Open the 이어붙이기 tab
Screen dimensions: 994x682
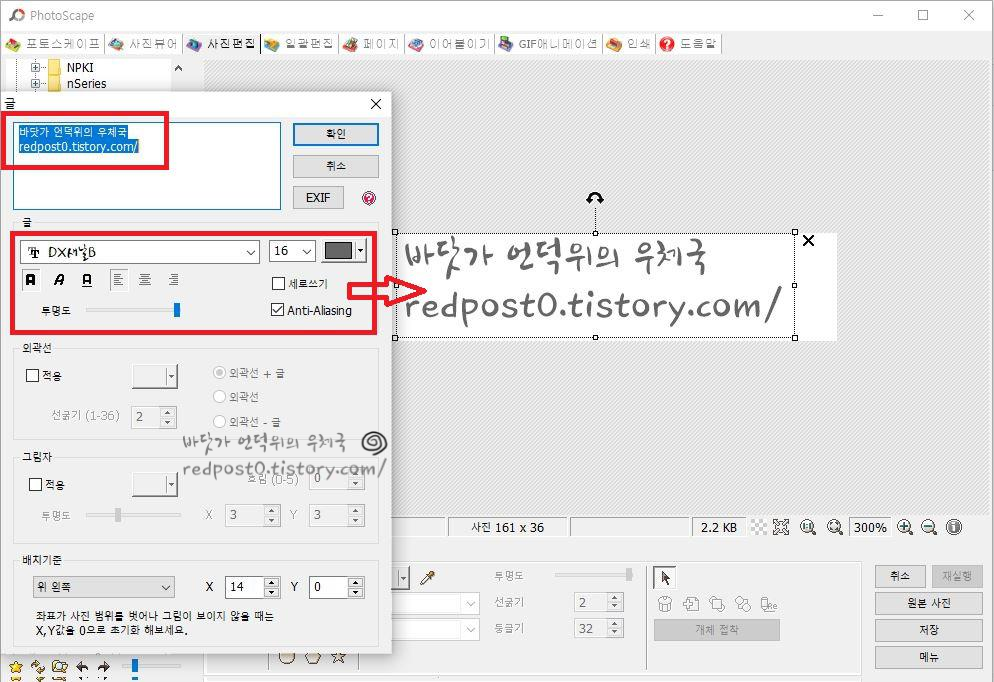click(x=449, y=44)
